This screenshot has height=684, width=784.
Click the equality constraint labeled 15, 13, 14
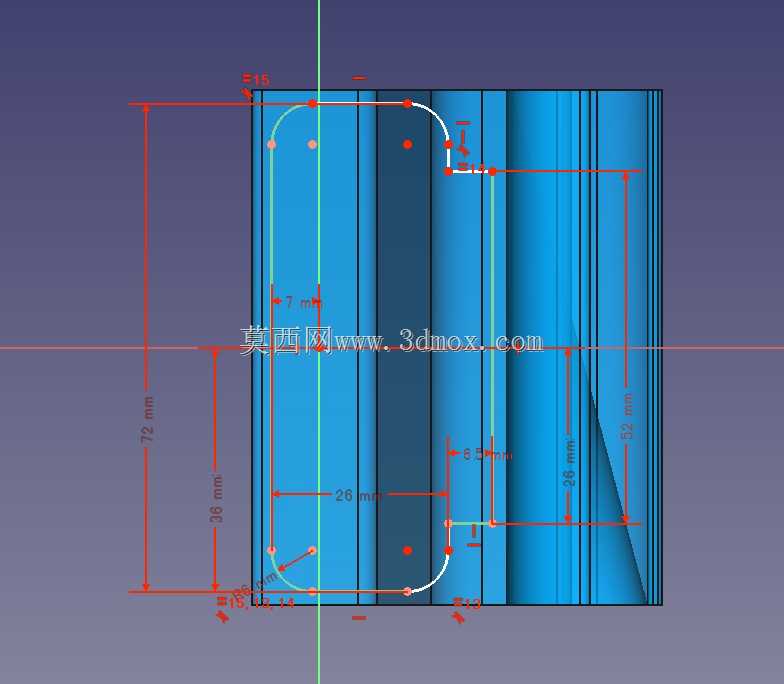pos(256,602)
